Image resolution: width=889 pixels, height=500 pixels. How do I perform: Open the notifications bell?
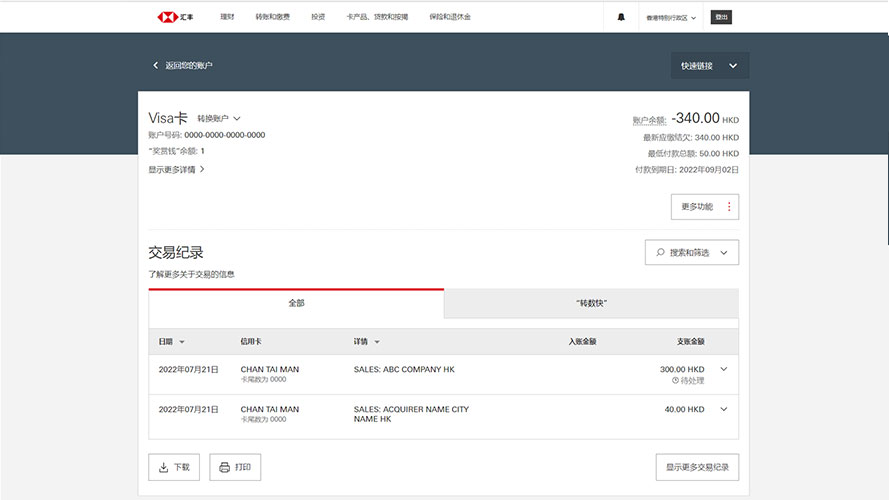point(620,17)
